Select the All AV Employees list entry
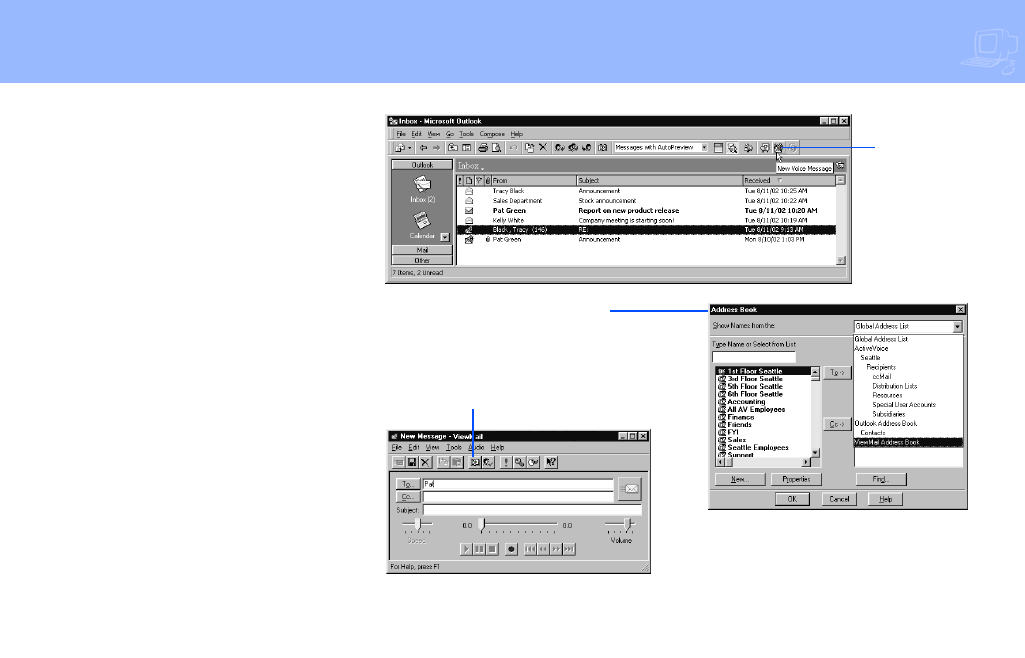 tap(756, 410)
